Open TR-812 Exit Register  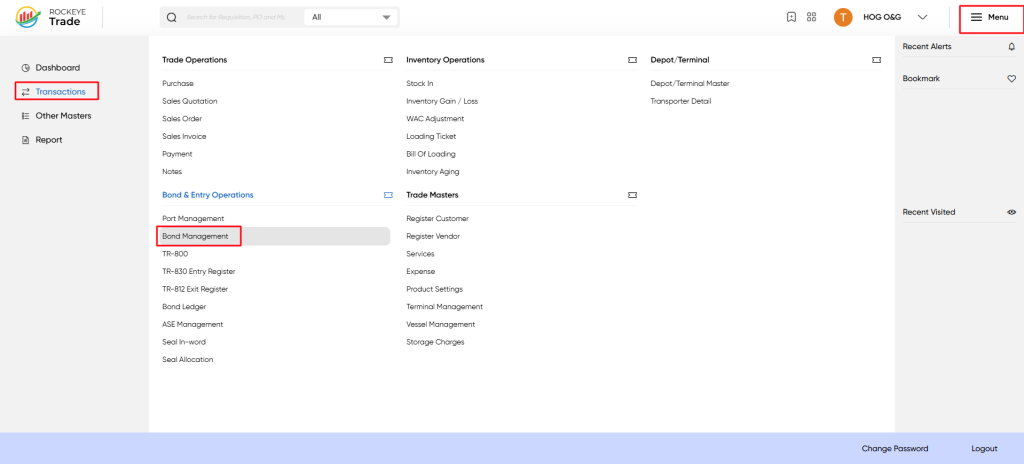coord(195,290)
